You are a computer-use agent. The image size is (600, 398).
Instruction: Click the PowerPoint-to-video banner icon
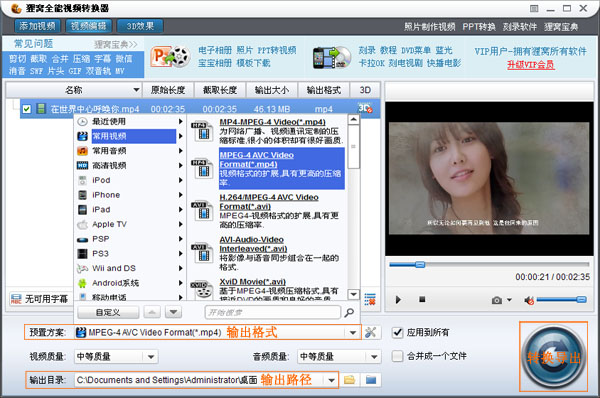[170, 57]
